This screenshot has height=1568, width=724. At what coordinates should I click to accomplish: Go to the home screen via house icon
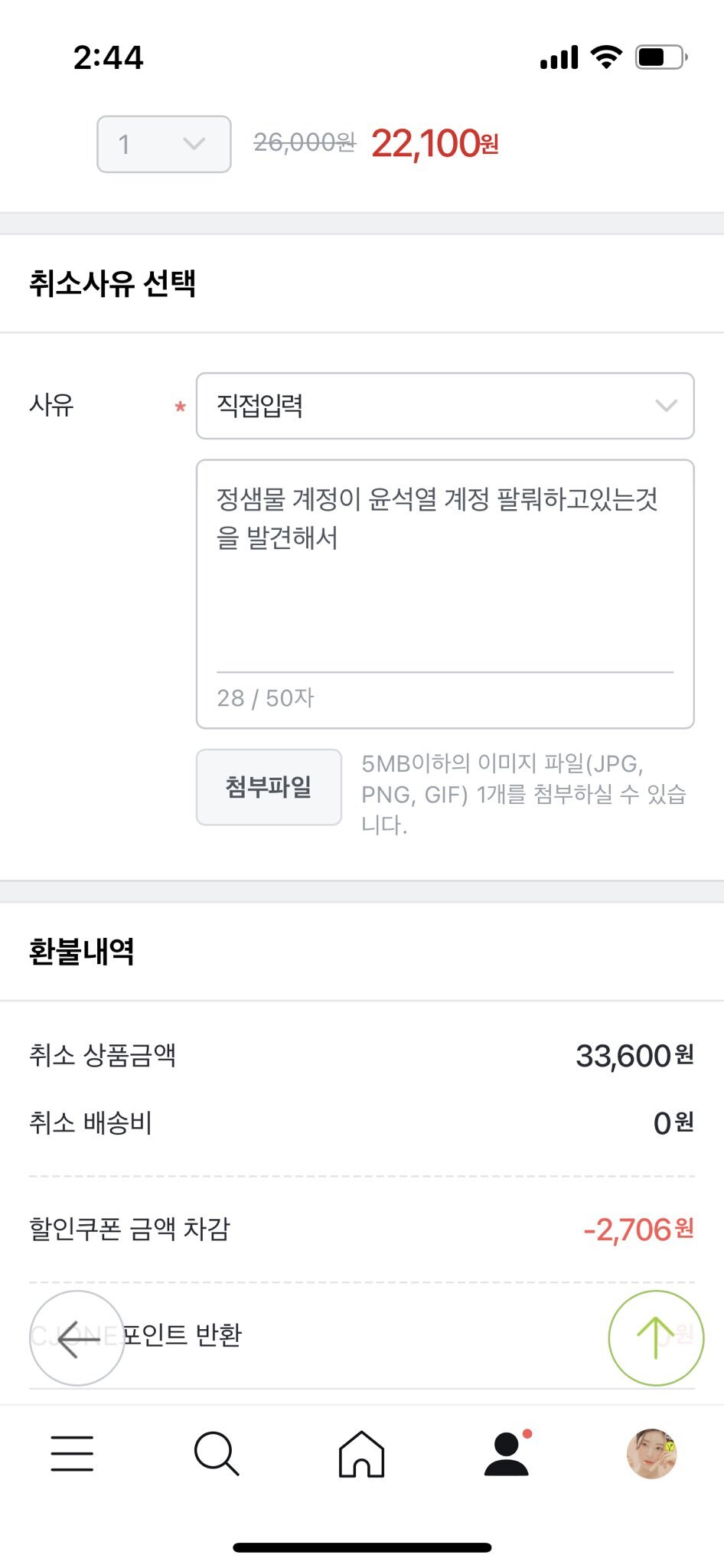tap(361, 1453)
